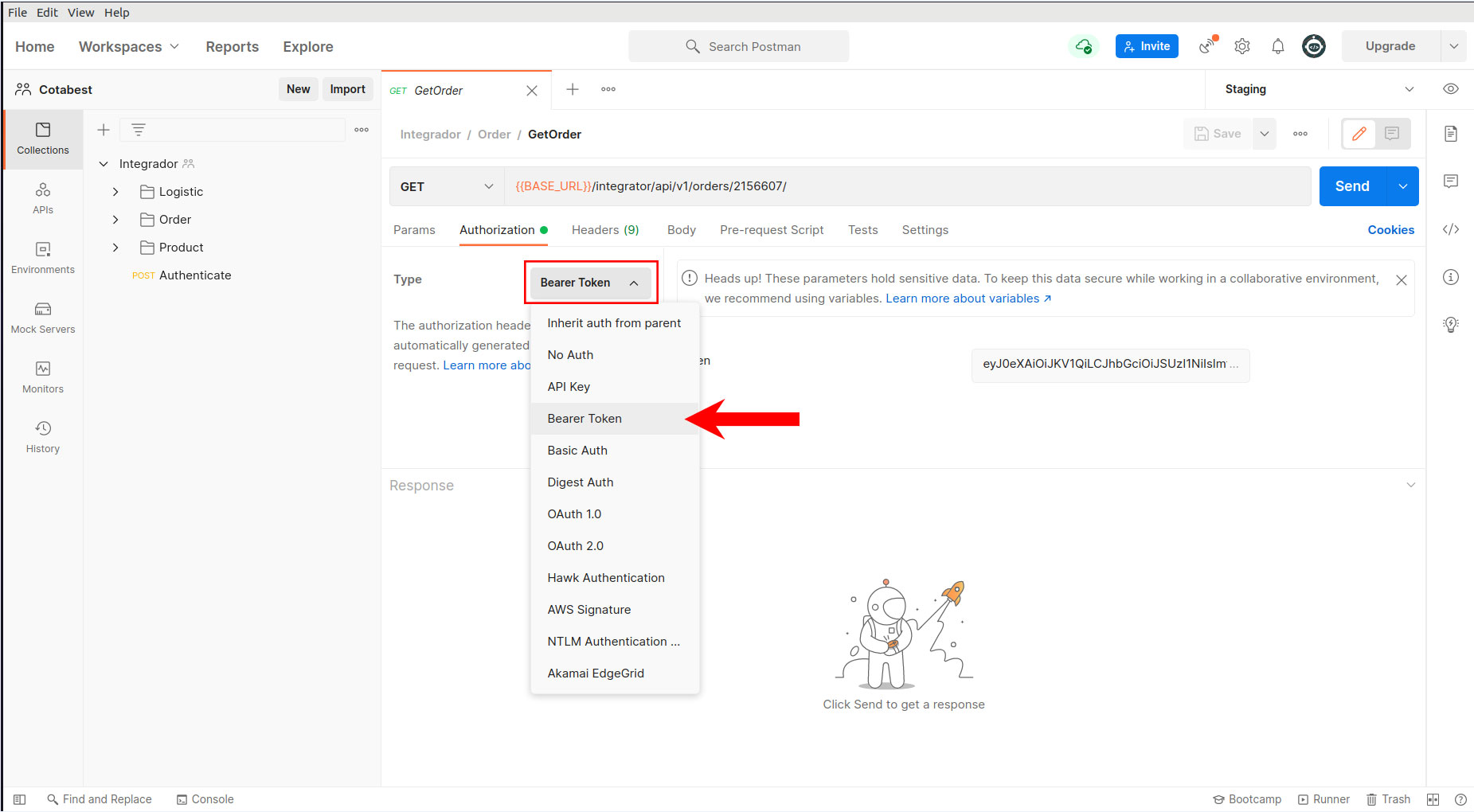The width and height of the screenshot is (1474, 812).
Task: Switch to the Headers (9) tab
Action: point(605,230)
